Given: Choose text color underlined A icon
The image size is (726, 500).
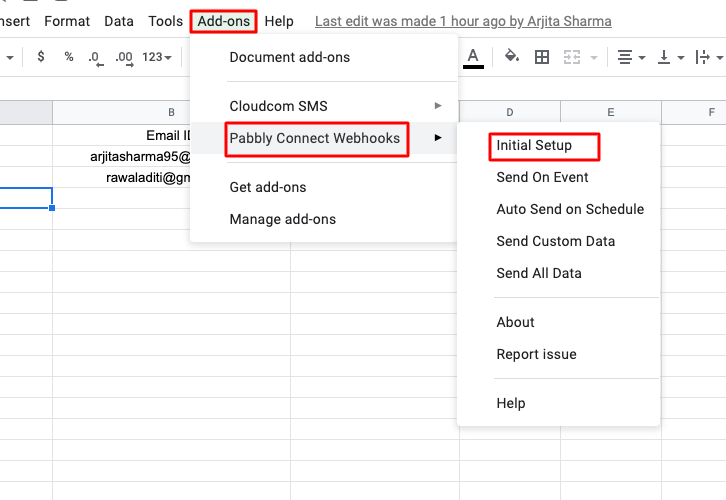Looking at the screenshot, I should coord(473,58).
